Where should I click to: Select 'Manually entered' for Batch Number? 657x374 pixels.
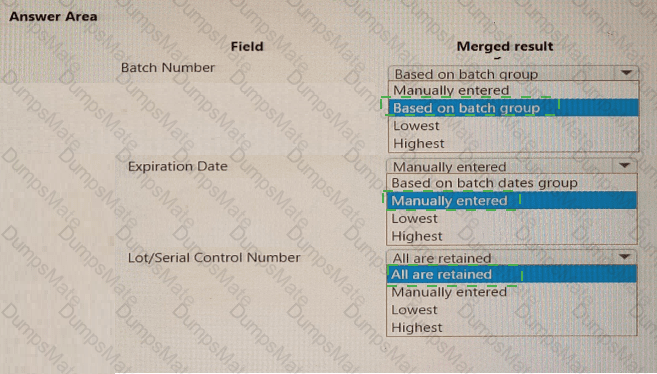click(514, 90)
